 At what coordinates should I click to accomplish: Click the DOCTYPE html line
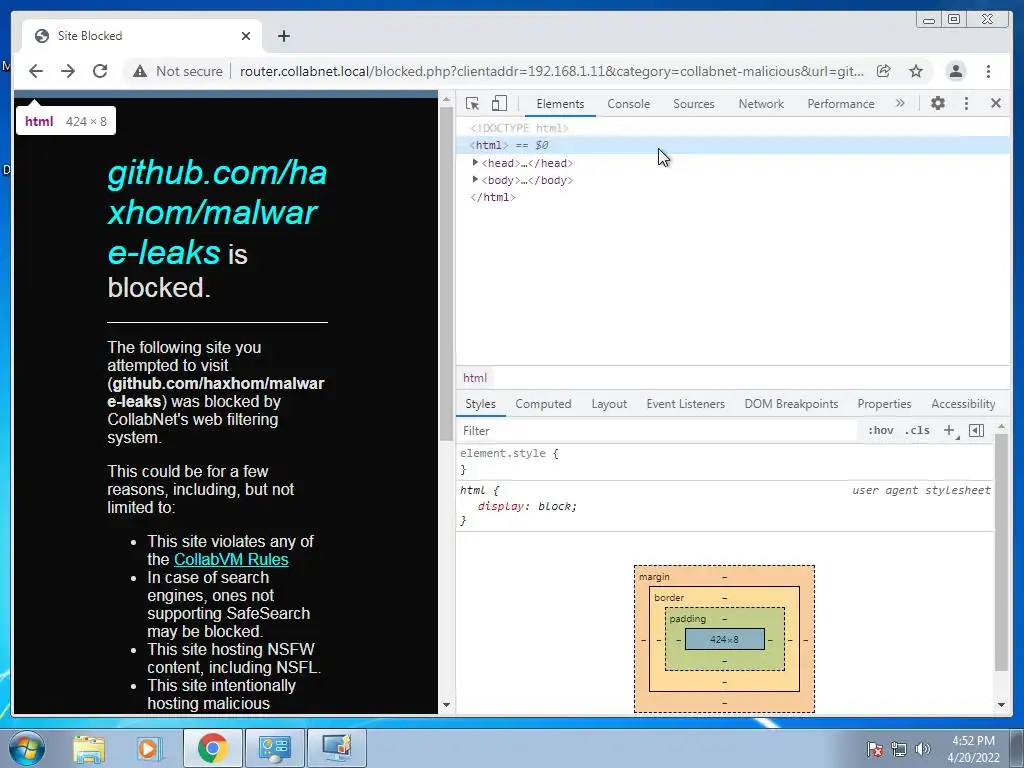click(519, 128)
